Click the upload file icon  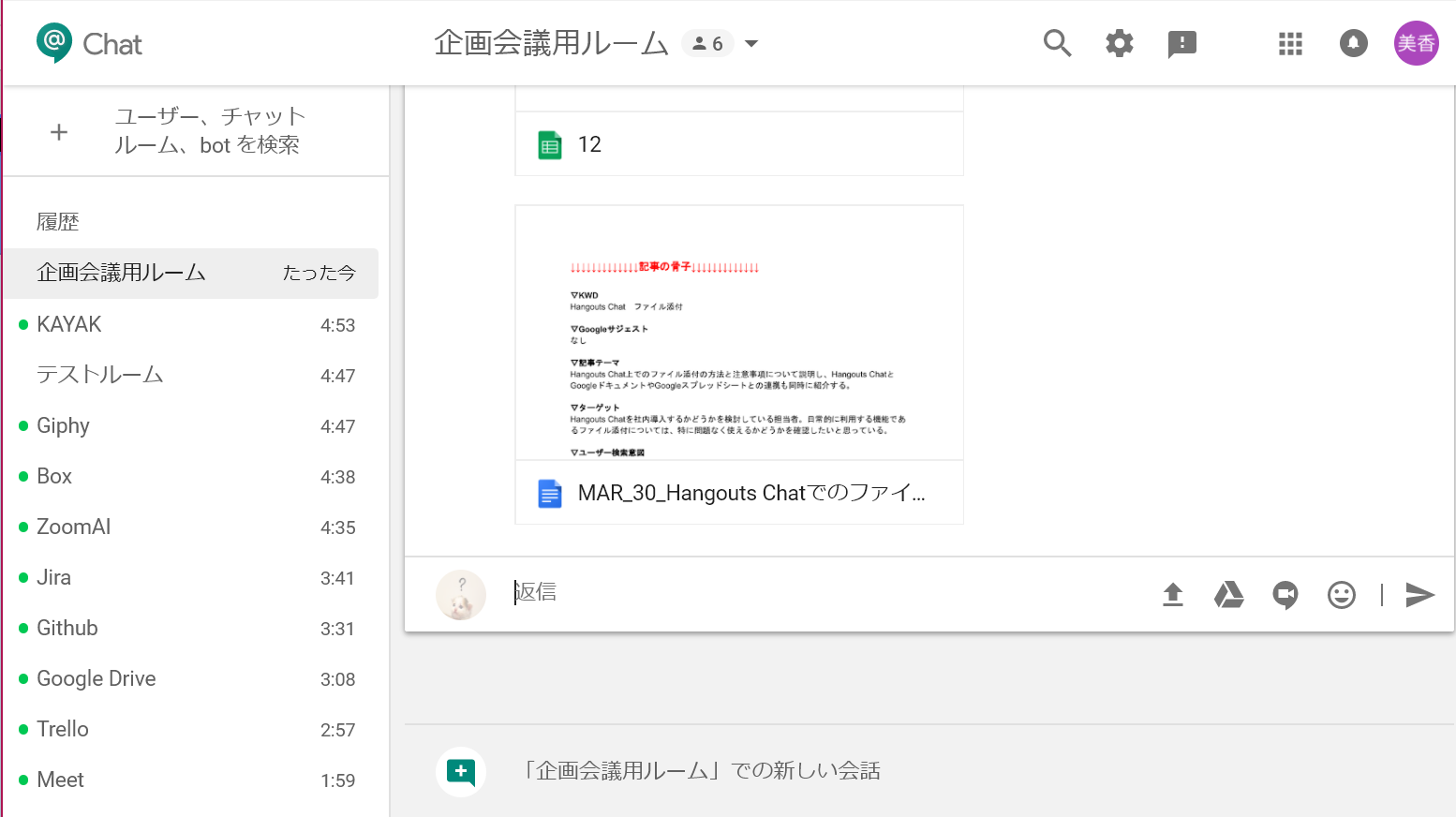pos(1172,595)
